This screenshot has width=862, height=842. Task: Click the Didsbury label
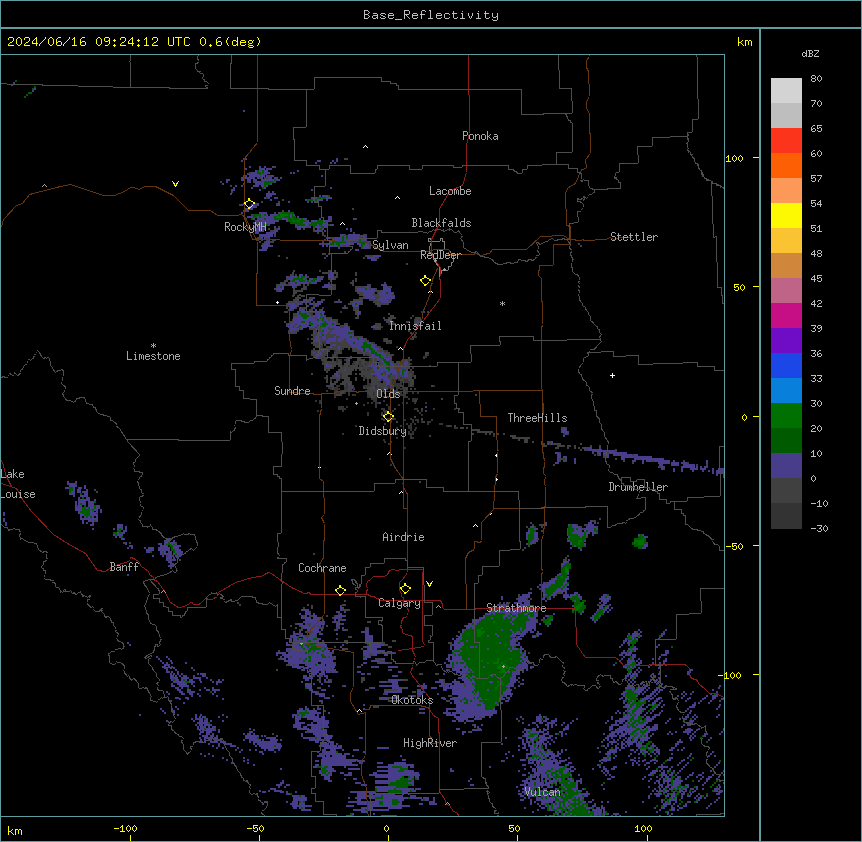pos(383,431)
